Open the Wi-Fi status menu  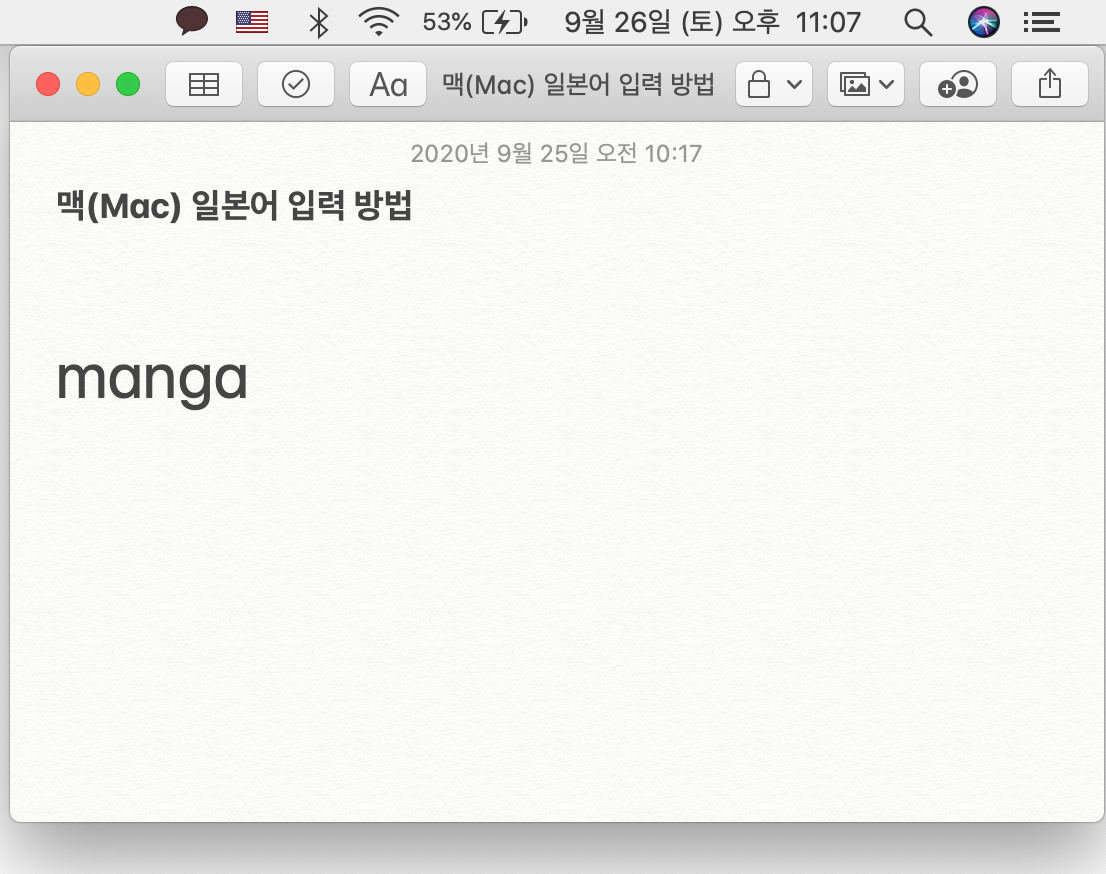pos(379,23)
